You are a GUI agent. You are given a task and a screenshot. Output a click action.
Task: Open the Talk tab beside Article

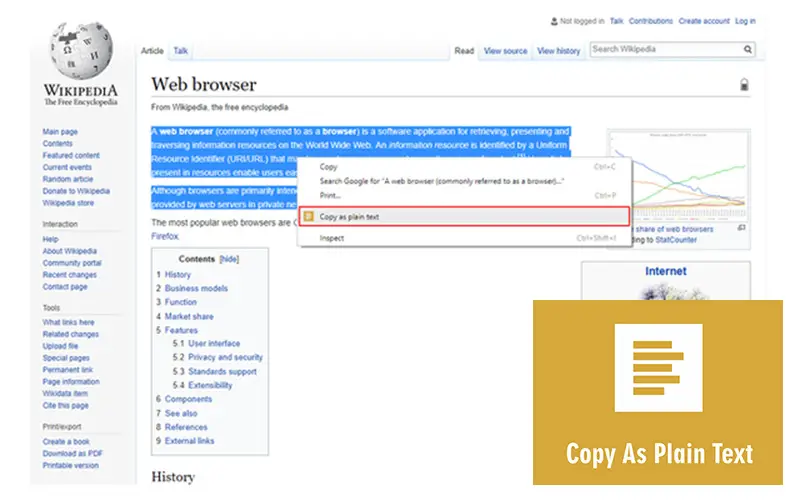click(x=181, y=51)
